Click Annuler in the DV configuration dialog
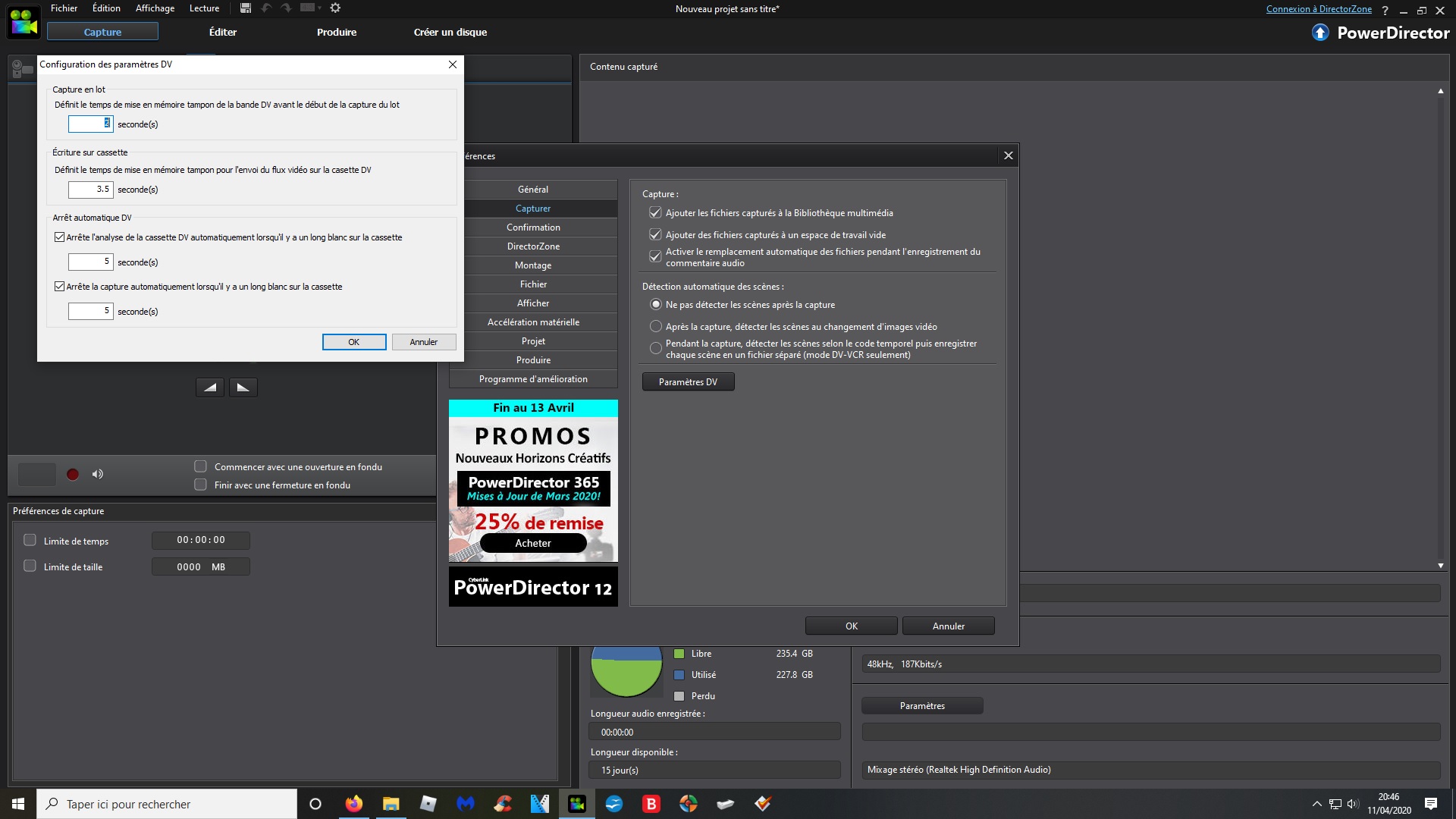 [424, 342]
